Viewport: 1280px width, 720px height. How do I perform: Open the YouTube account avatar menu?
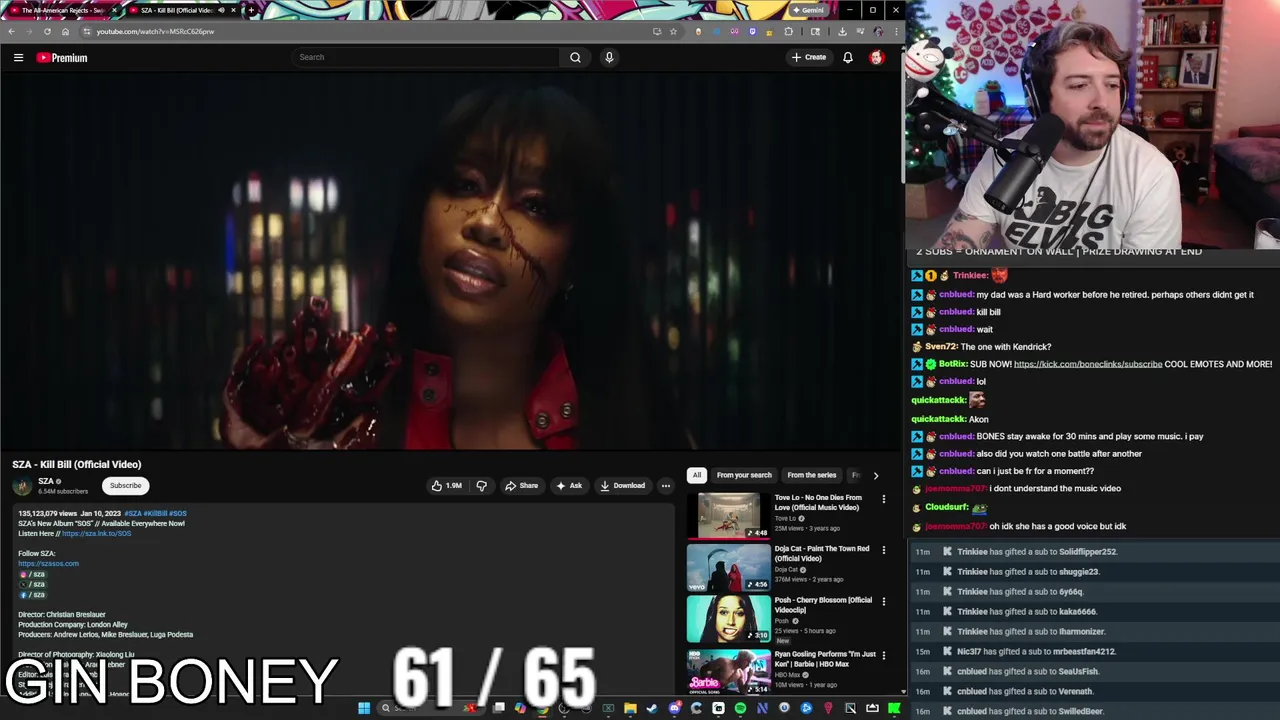point(877,57)
